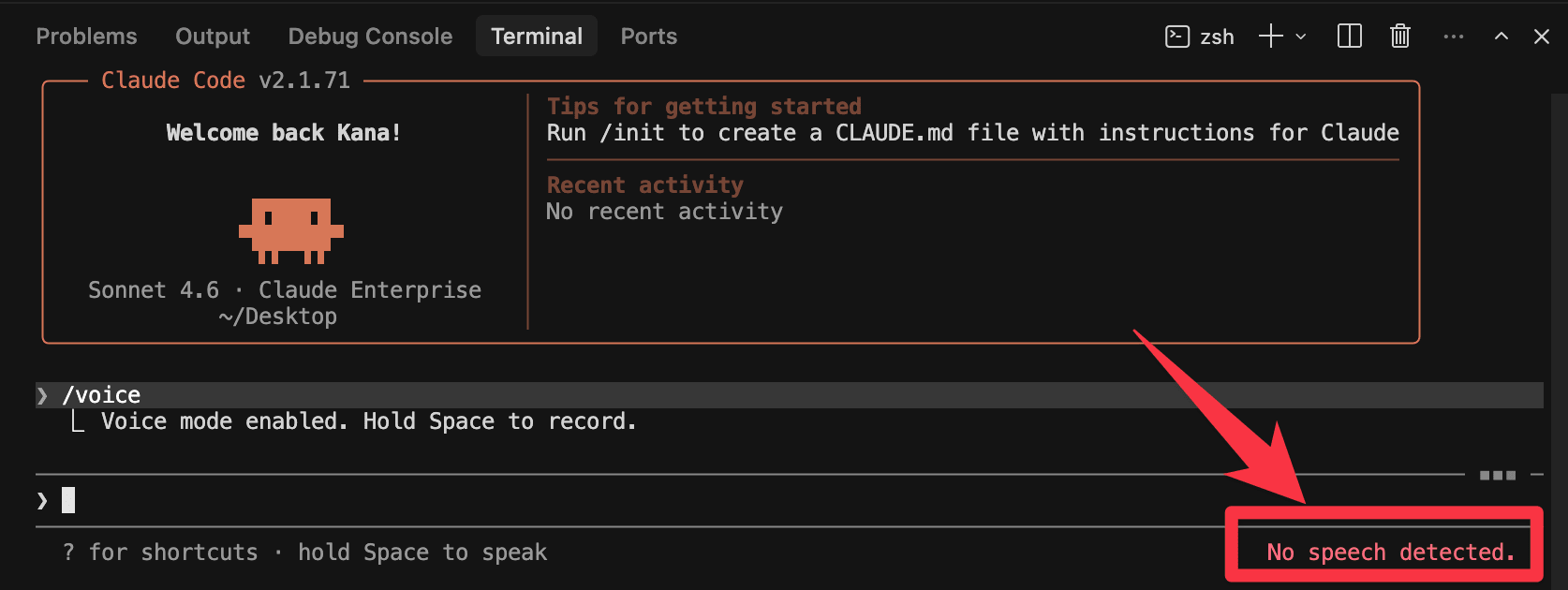Screen dimensions: 1568x590
Task: Click the prompt chevron beside /voice command
Action: coord(42,395)
